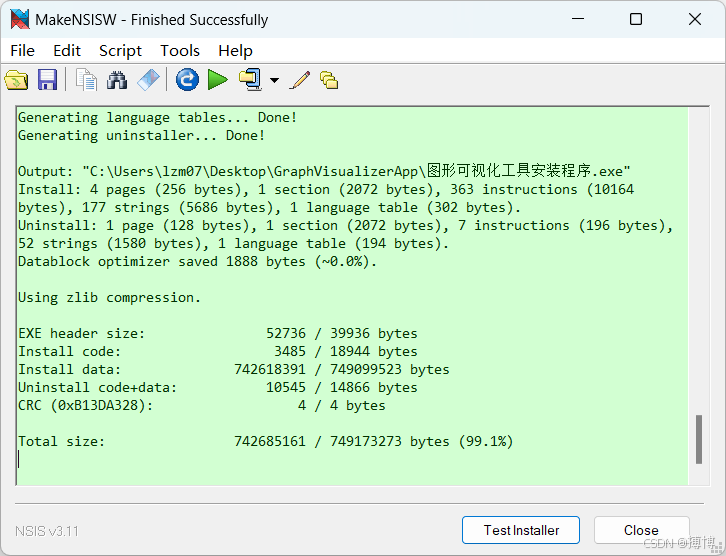Run installer with the green play icon
This screenshot has width=726, height=556.
pyautogui.click(x=218, y=80)
